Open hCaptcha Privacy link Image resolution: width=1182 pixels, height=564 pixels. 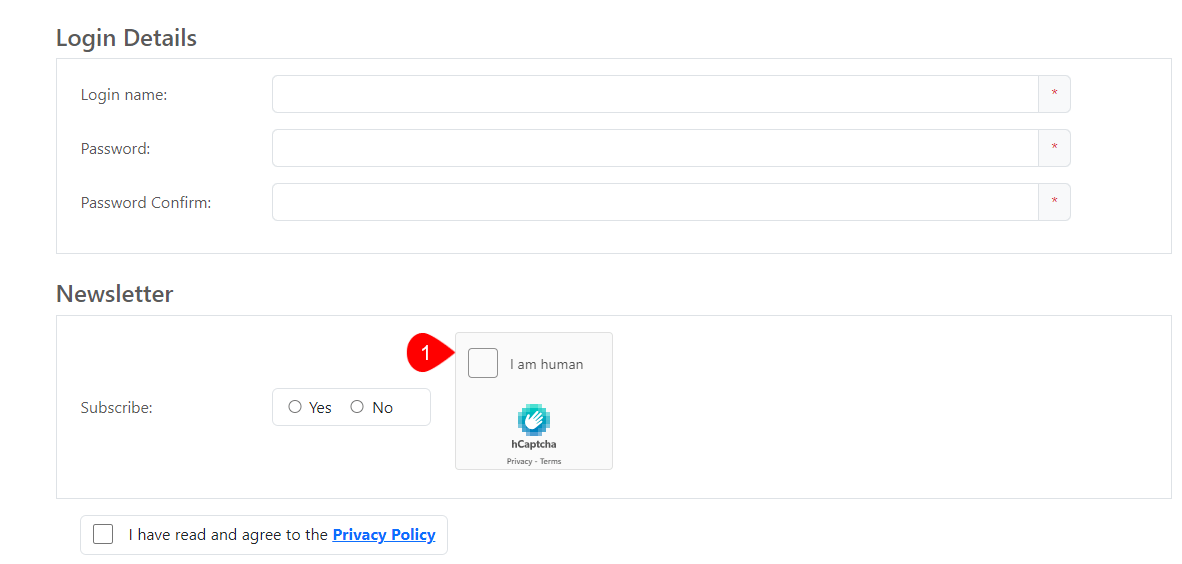click(519, 462)
